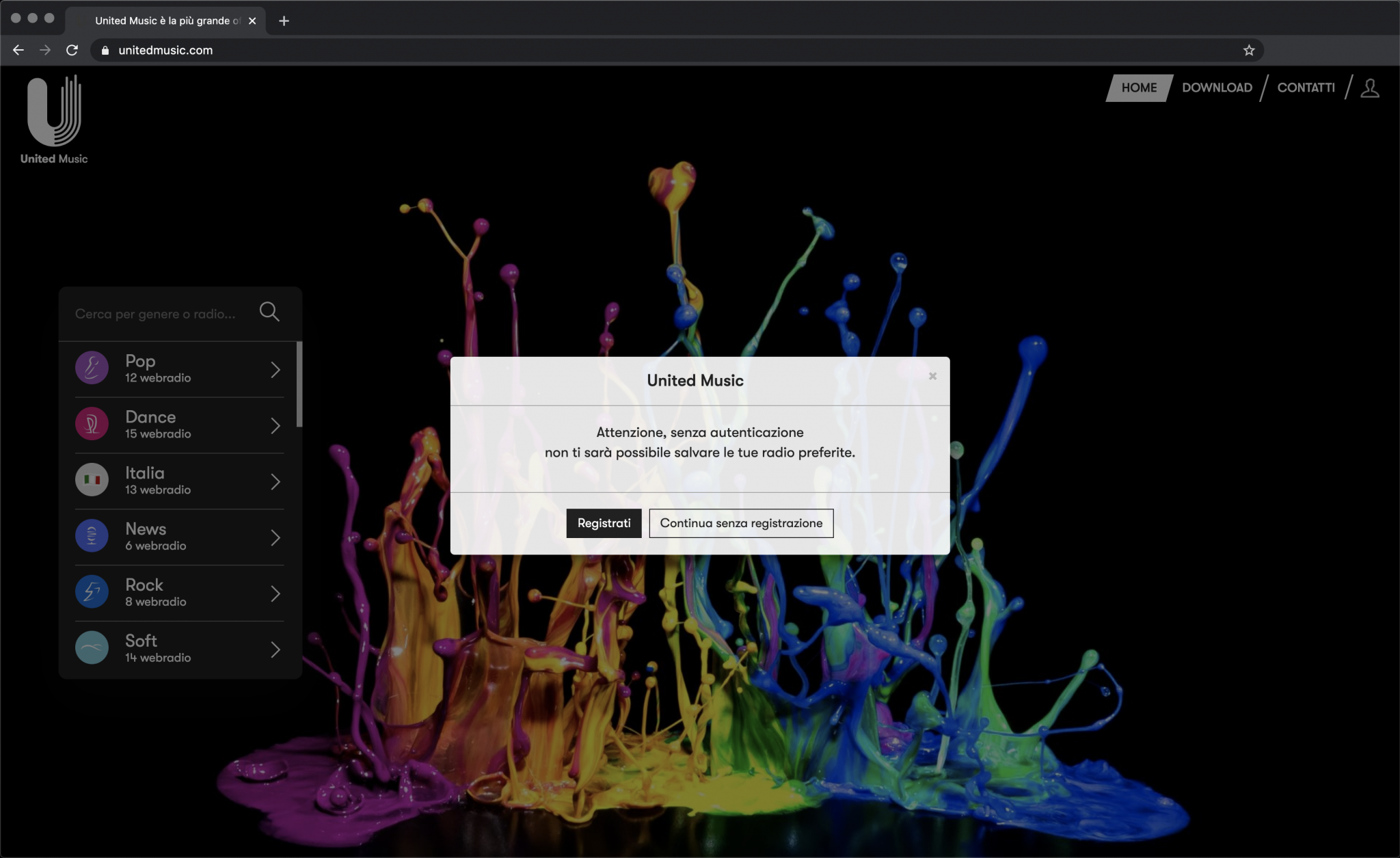Viewport: 1400px width, 858px height.
Task: Open the CONTATTI menu item
Action: 1306,88
